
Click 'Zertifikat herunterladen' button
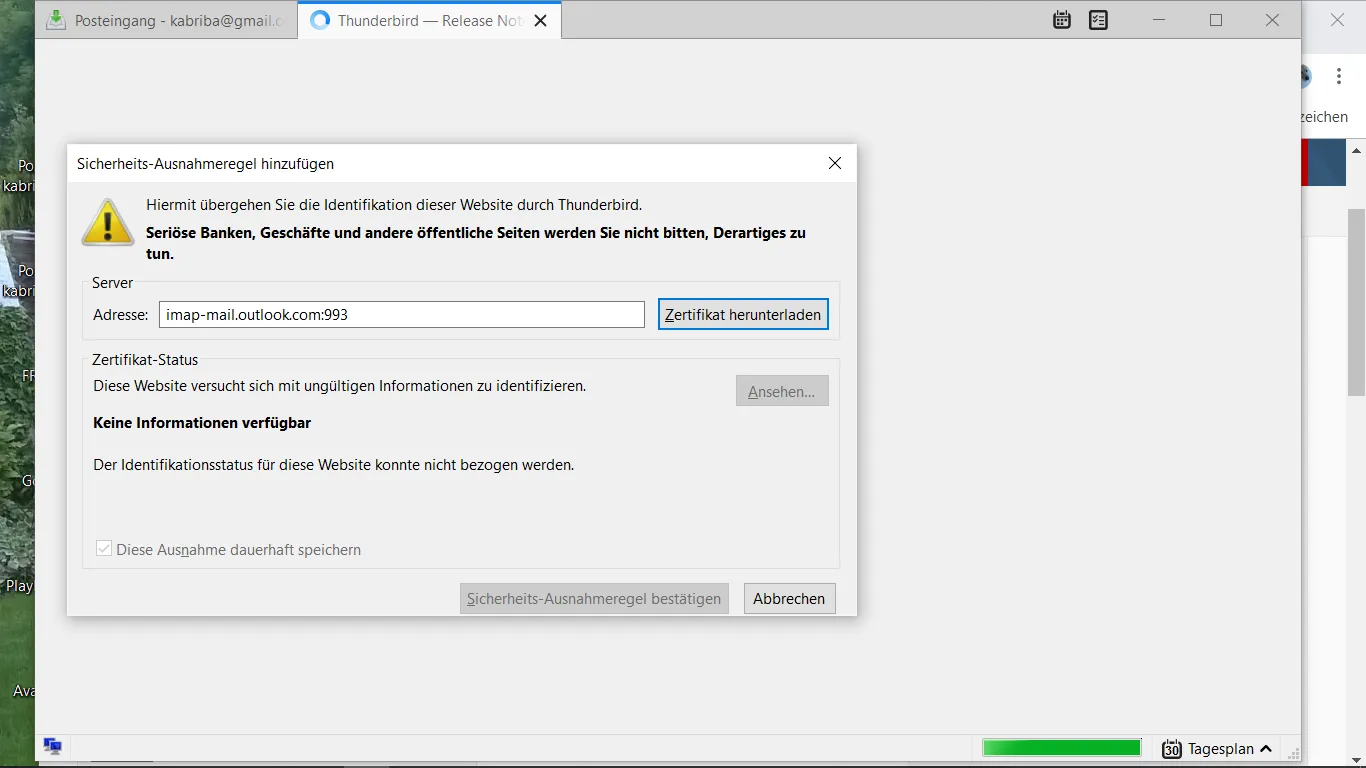pyautogui.click(x=743, y=314)
